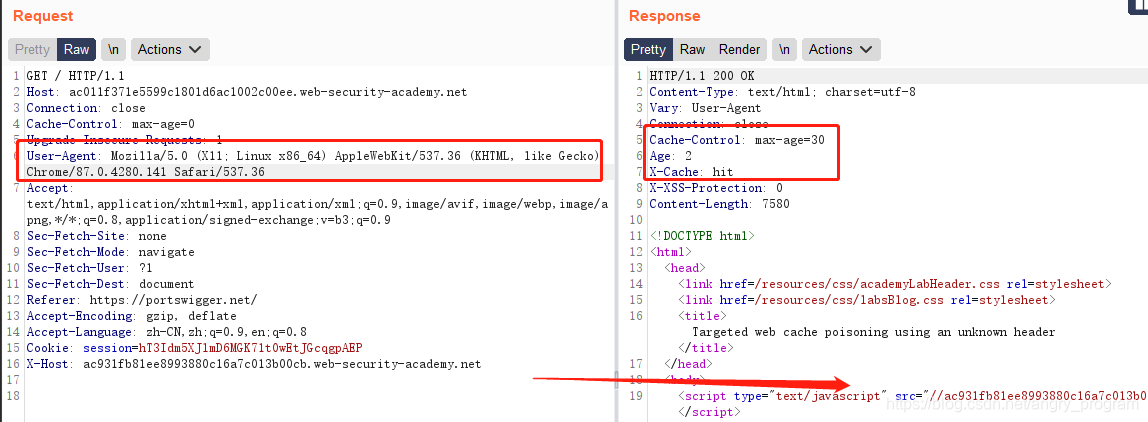Click the academyLabHeader.css link line
The height and width of the screenshot is (422, 1148).
(895, 284)
